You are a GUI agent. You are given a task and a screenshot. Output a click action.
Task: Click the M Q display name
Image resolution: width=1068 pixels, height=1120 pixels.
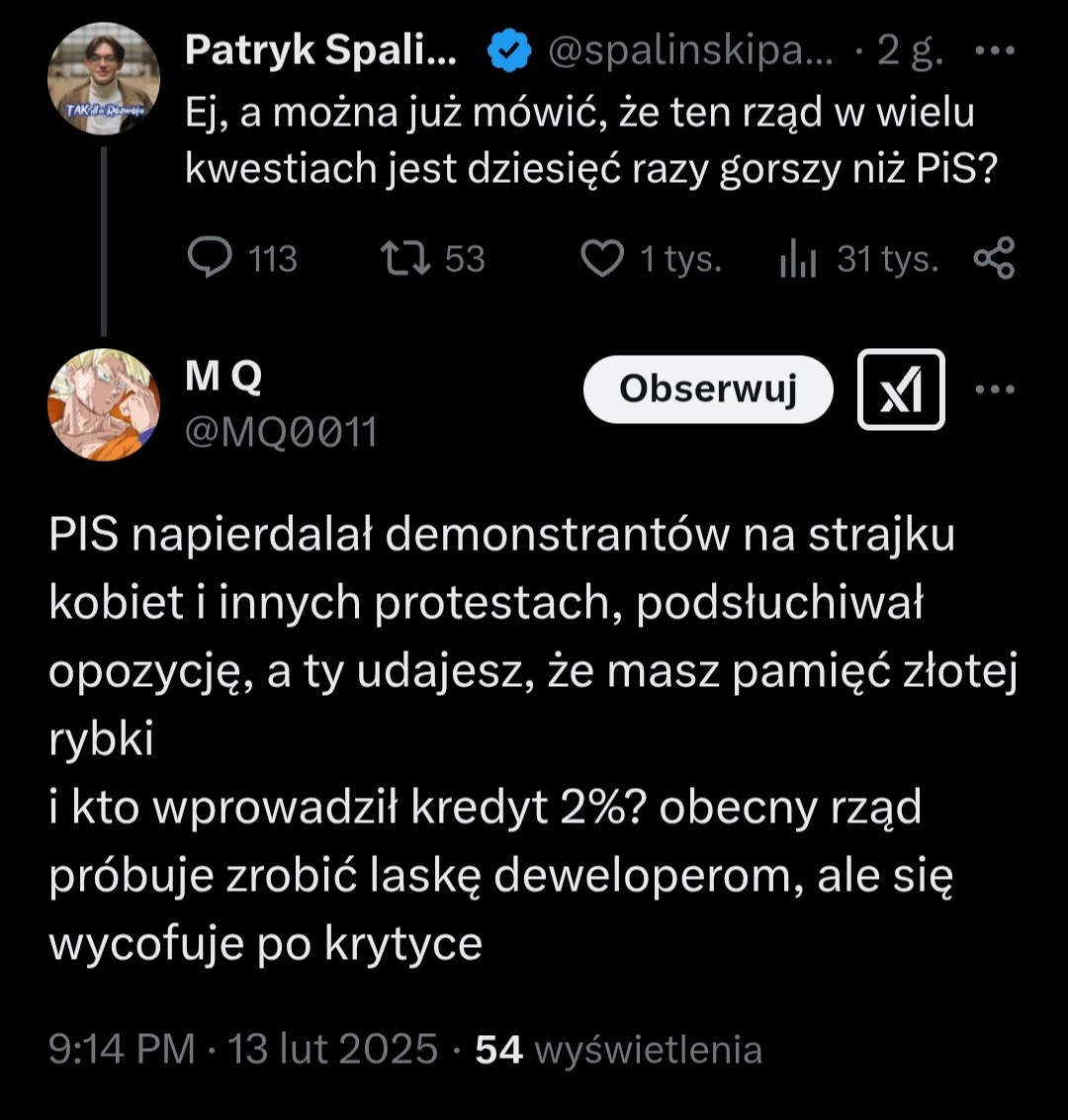tap(223, 377)
